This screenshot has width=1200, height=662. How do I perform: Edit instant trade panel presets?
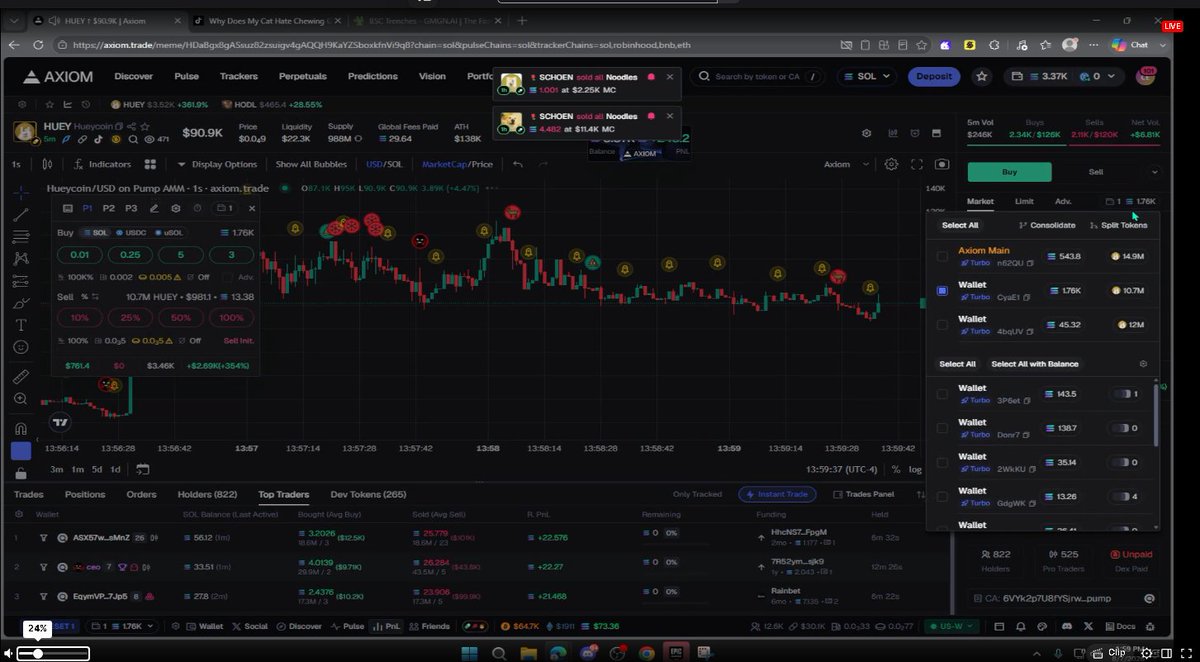tap(154, 208)
